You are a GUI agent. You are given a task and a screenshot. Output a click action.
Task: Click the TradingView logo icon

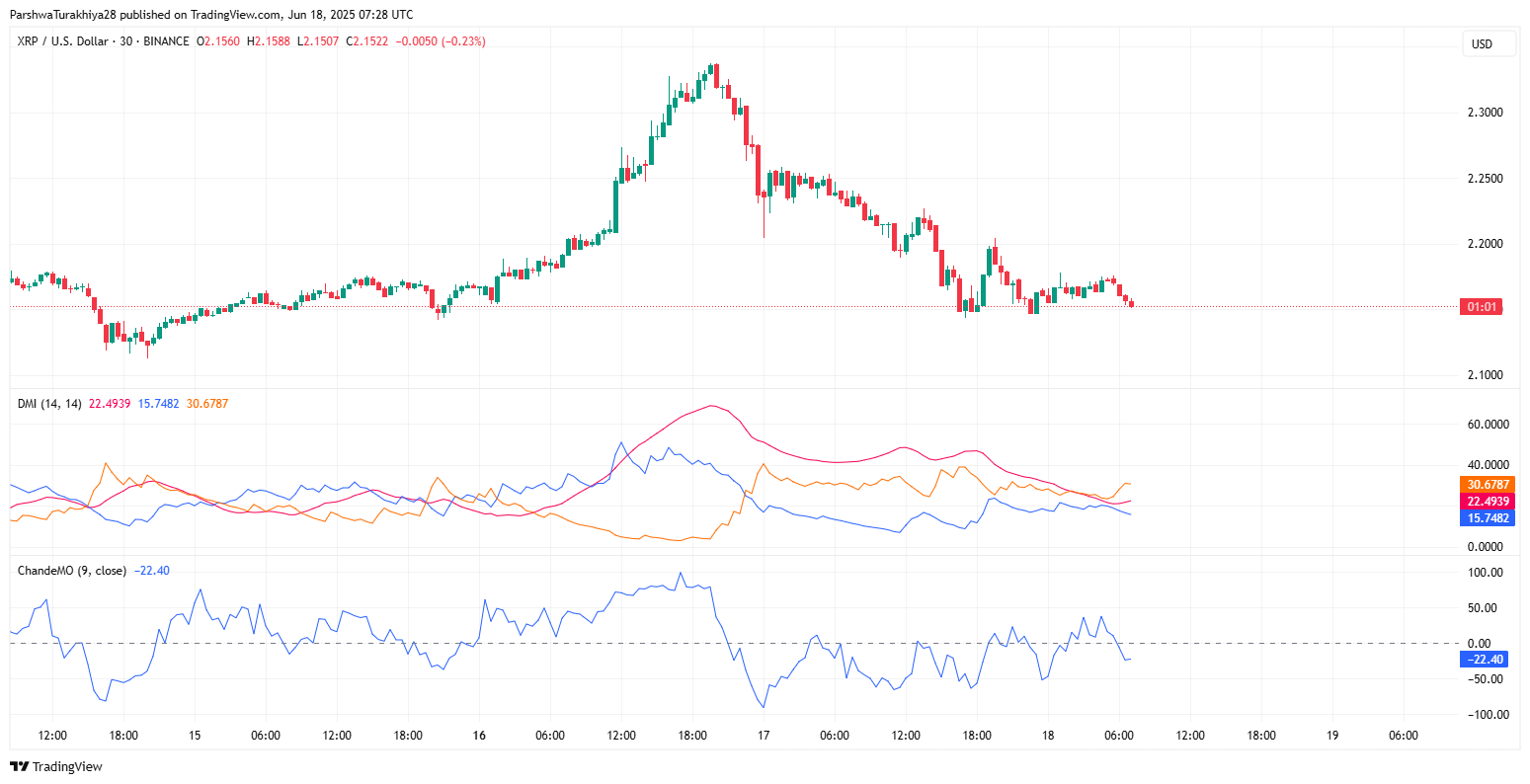click(19, 767)
